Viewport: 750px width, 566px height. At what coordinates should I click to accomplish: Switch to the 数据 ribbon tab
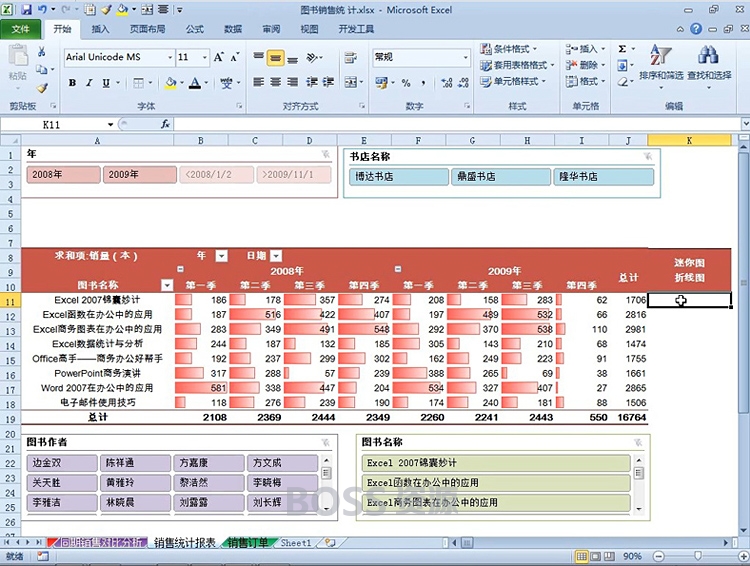click(x=233, y=29)
